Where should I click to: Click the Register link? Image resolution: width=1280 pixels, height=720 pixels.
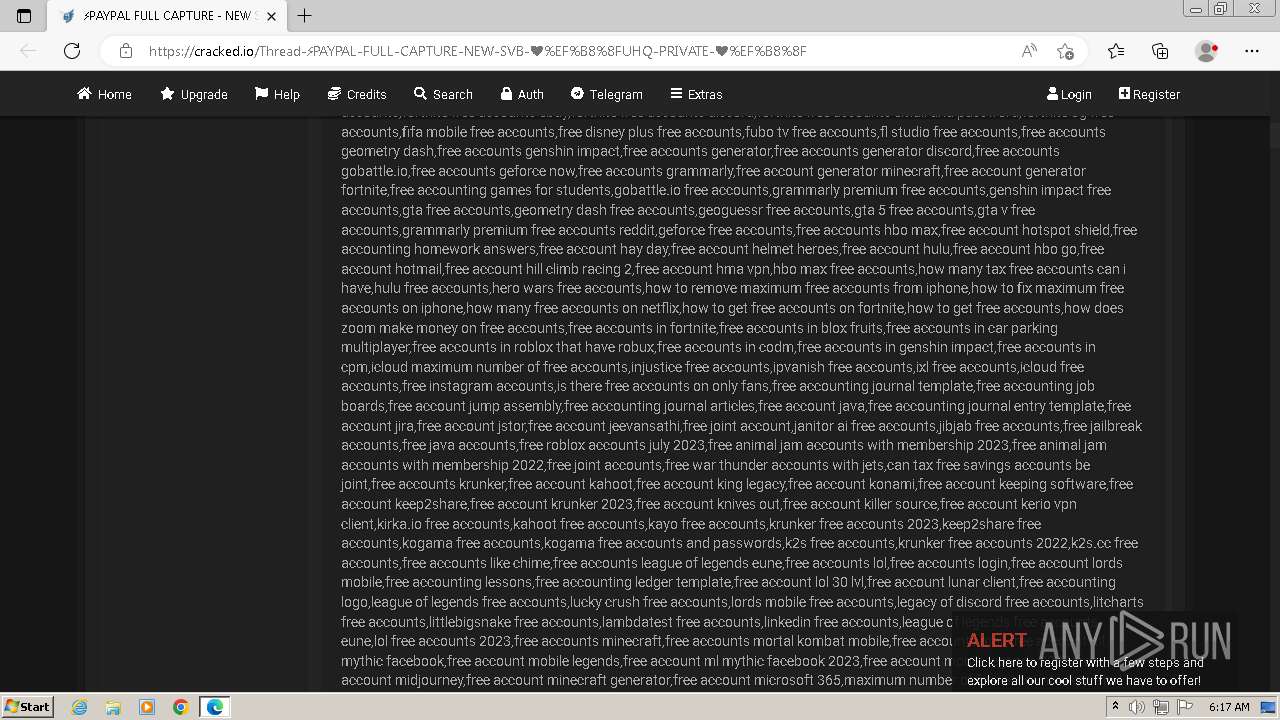pos(1149,94)
